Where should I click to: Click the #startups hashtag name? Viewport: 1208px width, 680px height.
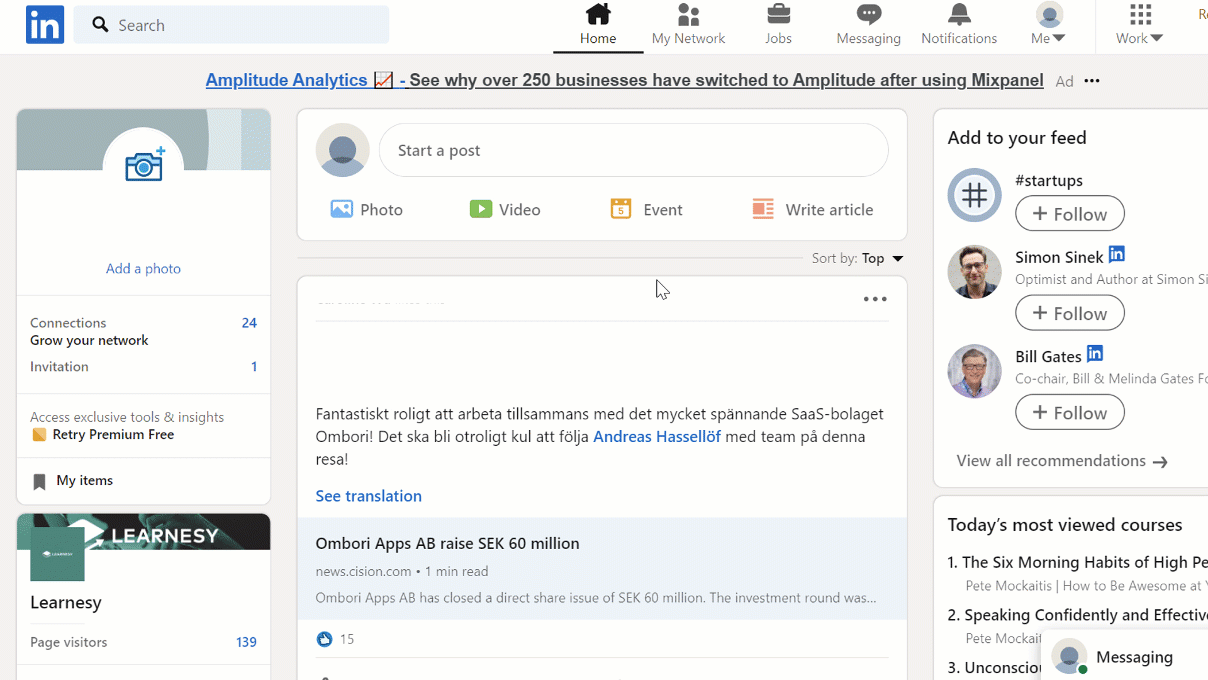(1049, 180)
